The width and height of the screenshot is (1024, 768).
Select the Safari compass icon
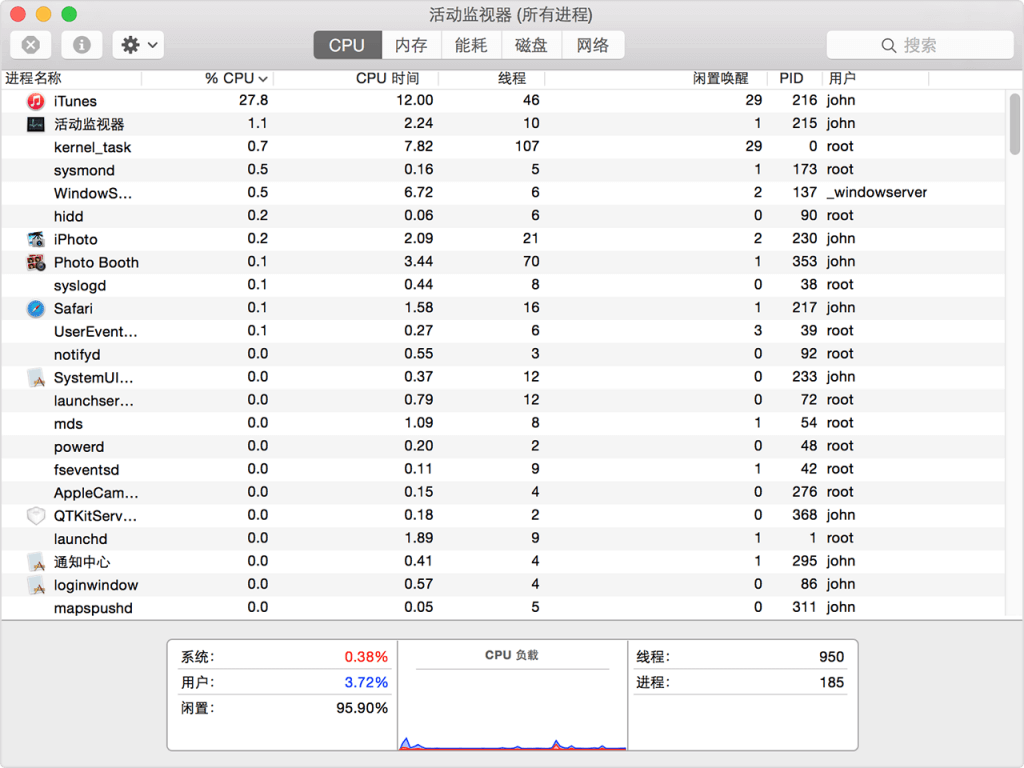[x=36, y=308]
